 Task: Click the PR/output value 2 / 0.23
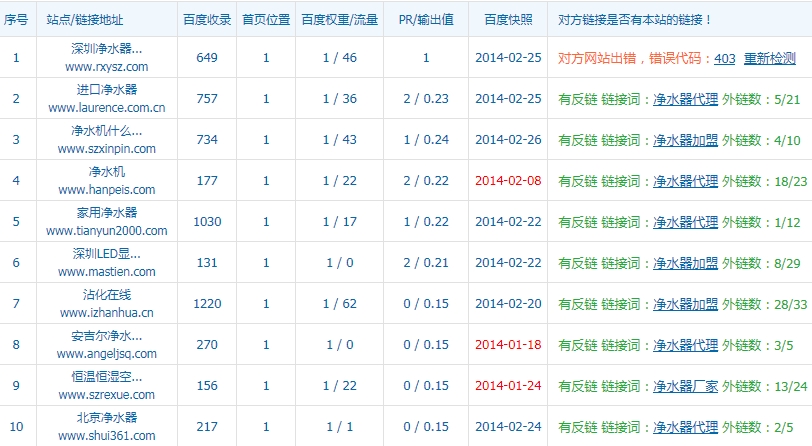(x=426, y=98)
